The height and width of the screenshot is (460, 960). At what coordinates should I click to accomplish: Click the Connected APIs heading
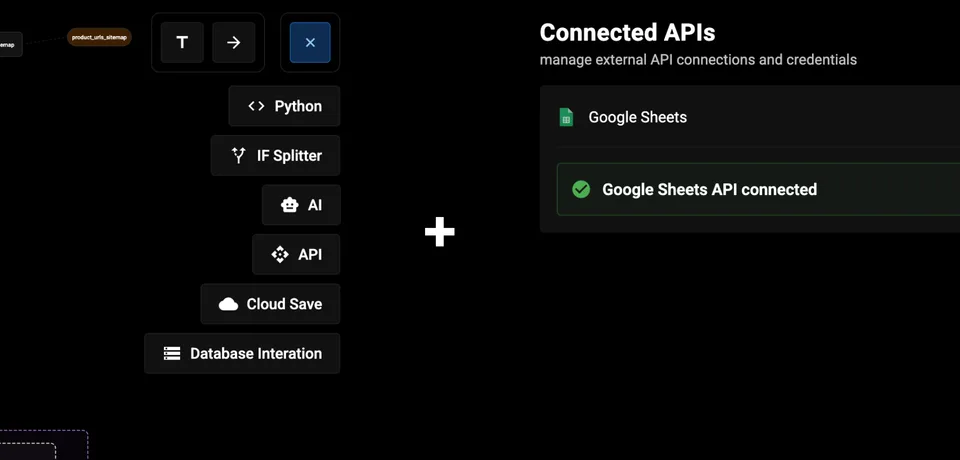(627, 32)
